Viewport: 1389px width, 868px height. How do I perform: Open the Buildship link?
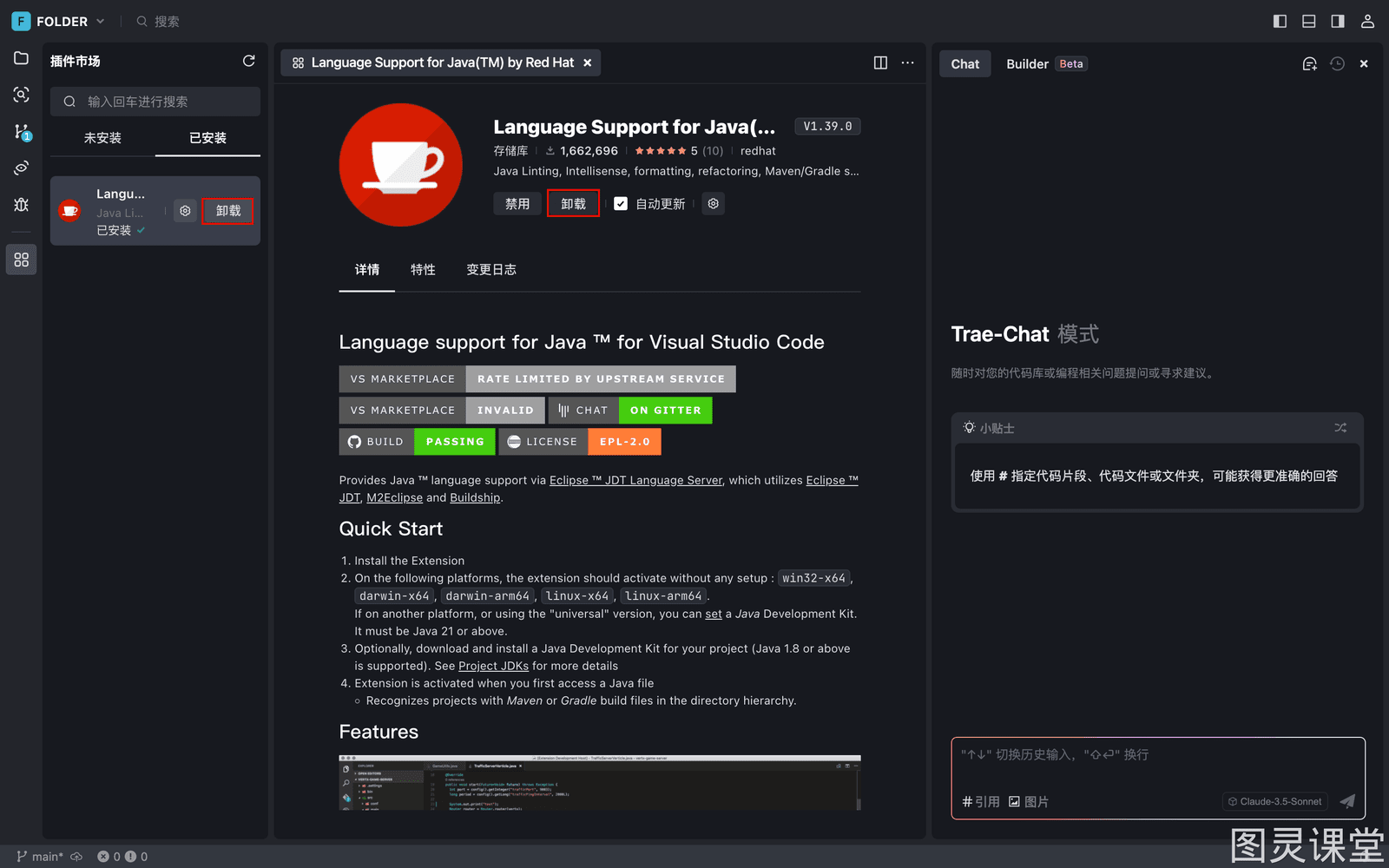click(475, 497)
